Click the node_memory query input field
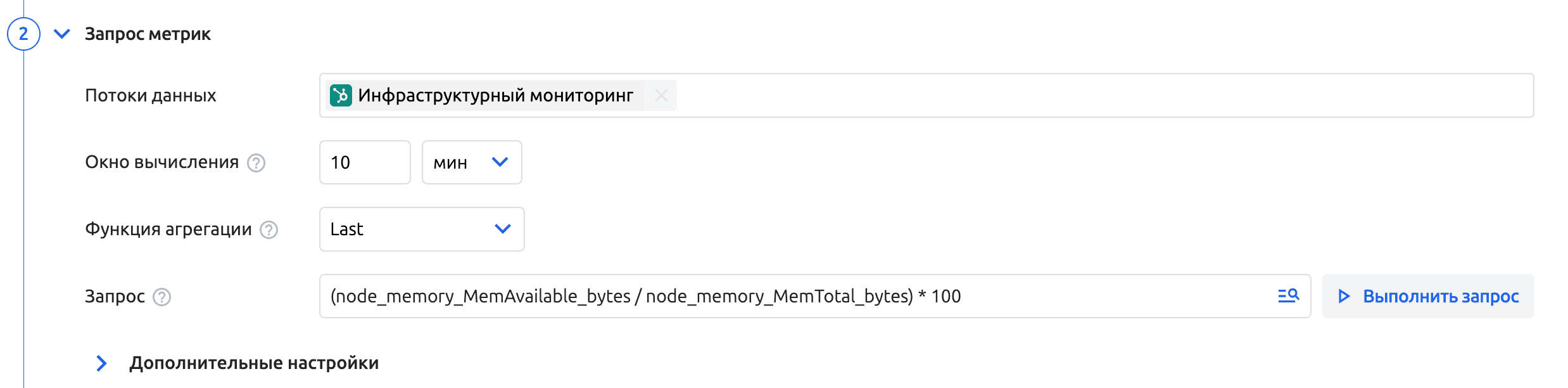This screenshot has height=388, width=1568. tap(760, 296)
